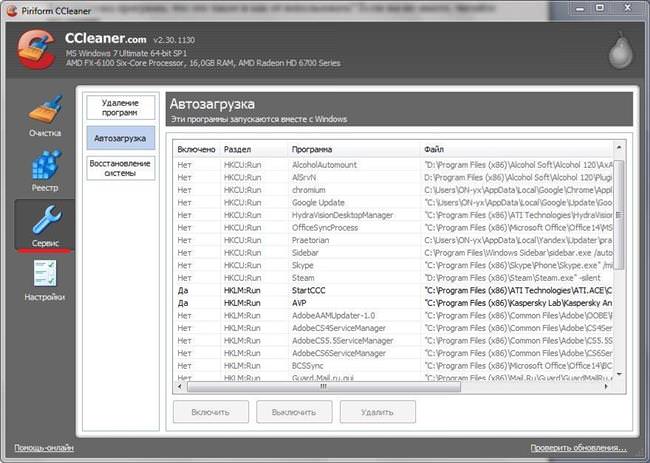Sort by the Раздел column header
This screenshot has height=463, width=650.
tap(254, 150)
